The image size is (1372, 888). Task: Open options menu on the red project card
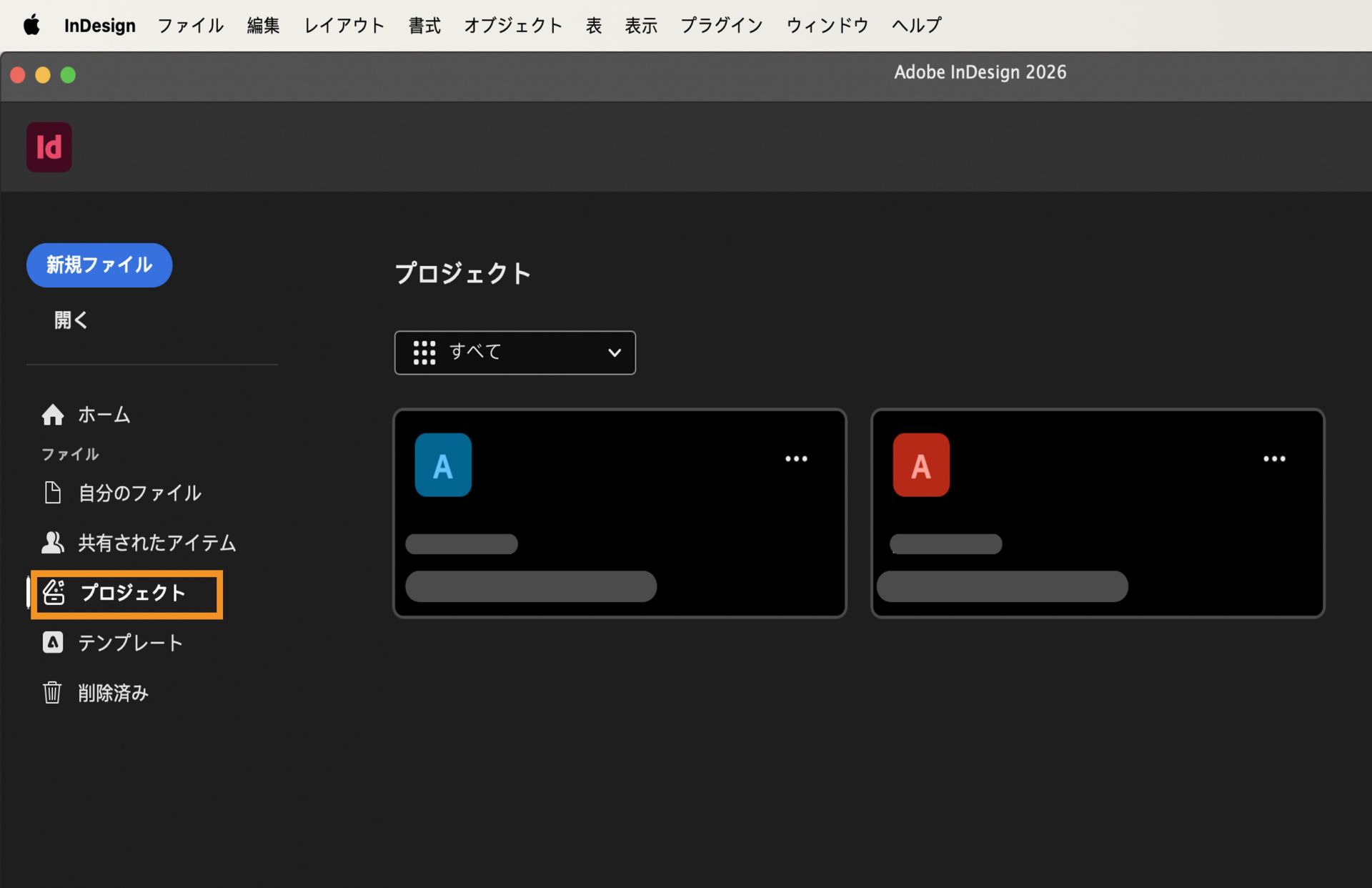[1274, 458]
